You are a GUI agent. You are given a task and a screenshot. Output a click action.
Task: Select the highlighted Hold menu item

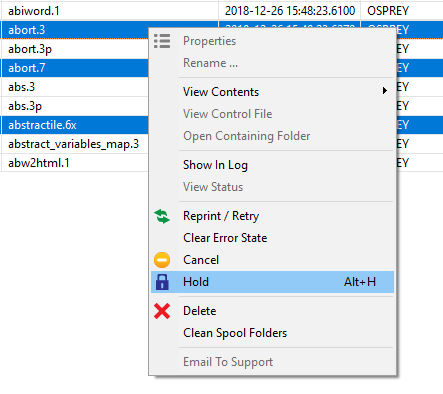tap(272, 282)
